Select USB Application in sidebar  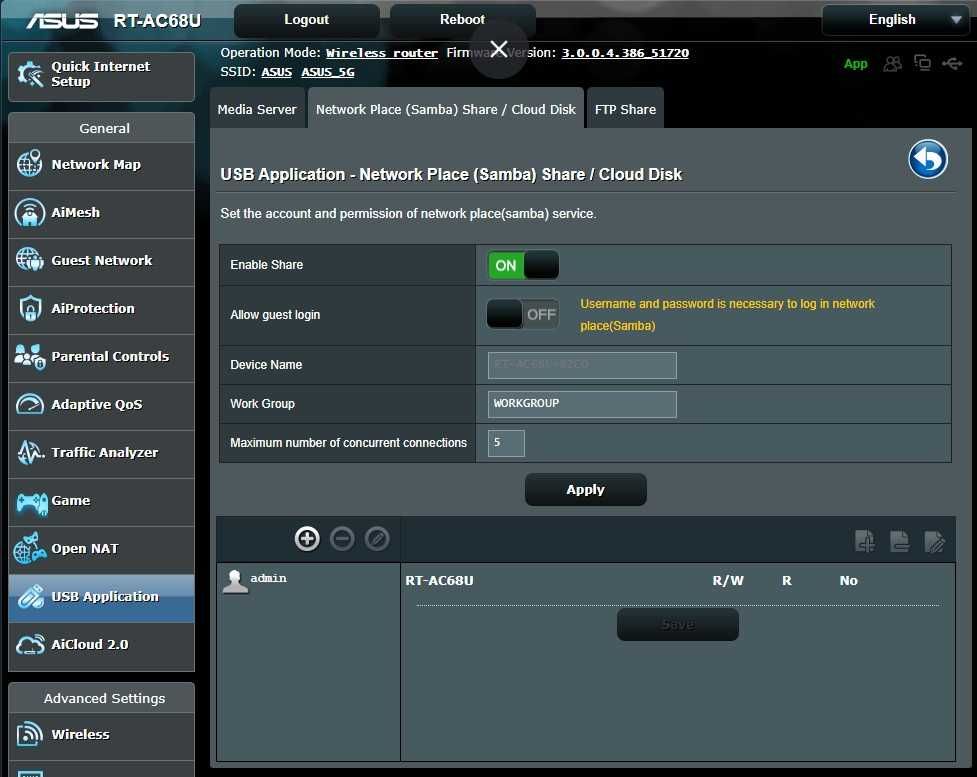[102, 598]
